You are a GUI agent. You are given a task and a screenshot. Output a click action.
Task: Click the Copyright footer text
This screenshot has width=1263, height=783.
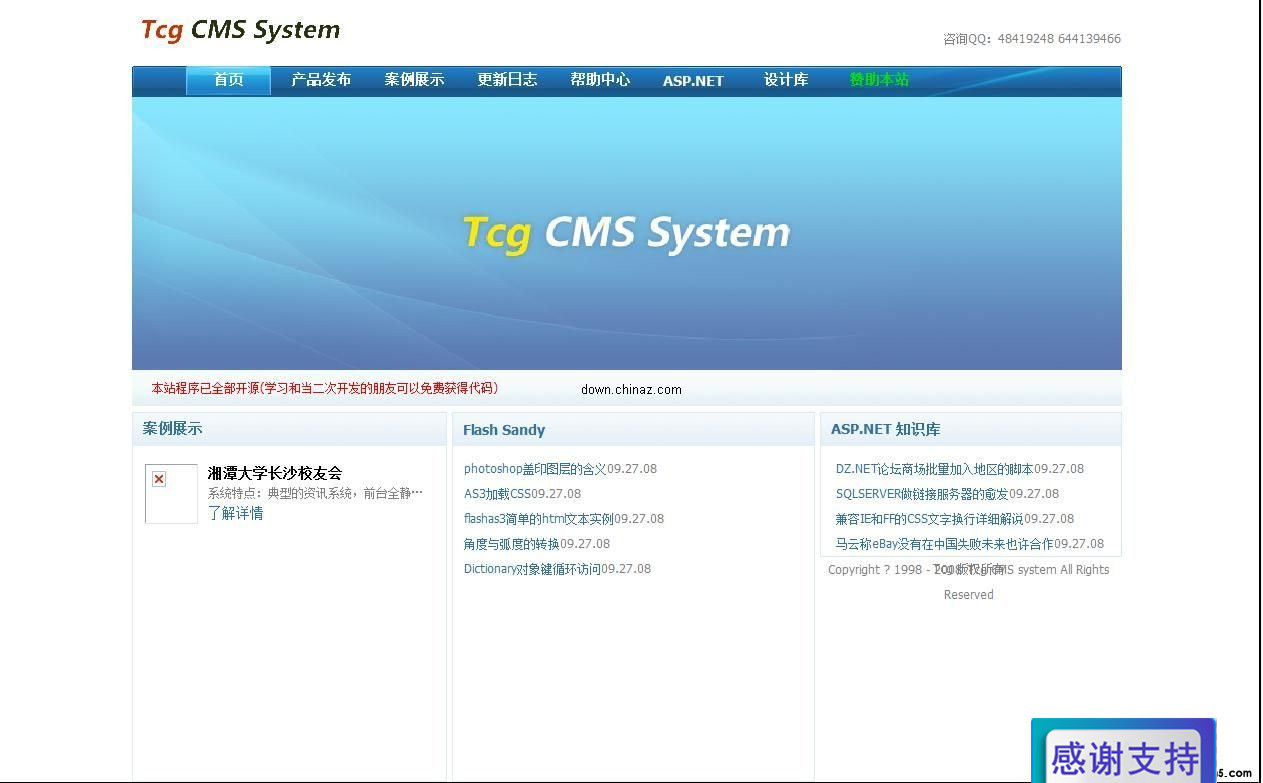tap(968, 582)
